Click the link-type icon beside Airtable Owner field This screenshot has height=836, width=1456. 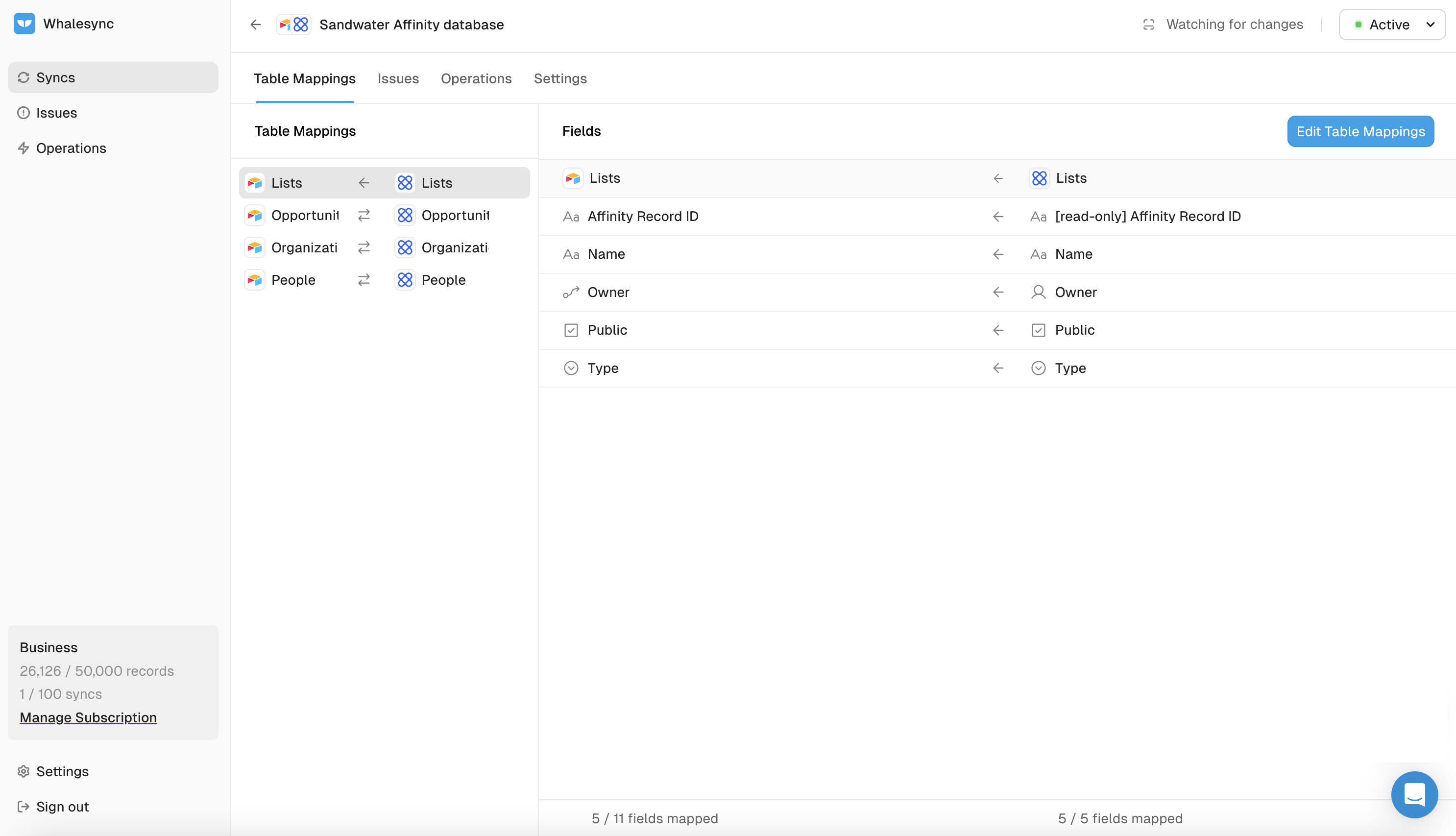point(571,292)
